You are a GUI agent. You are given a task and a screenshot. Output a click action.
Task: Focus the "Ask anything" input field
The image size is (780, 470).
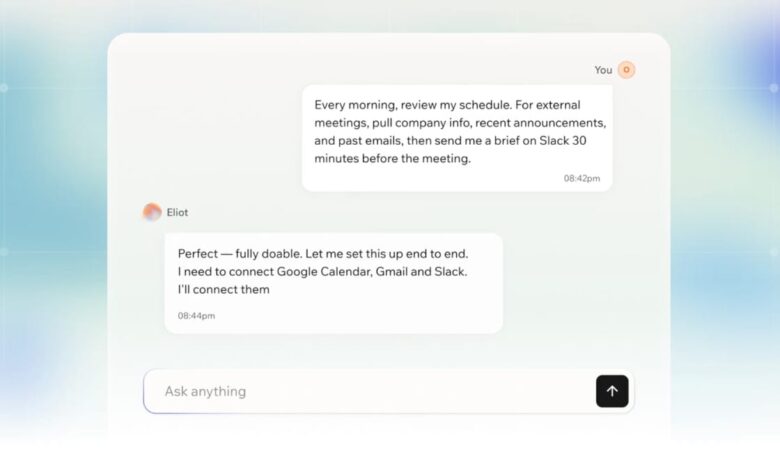click(370, 391)
